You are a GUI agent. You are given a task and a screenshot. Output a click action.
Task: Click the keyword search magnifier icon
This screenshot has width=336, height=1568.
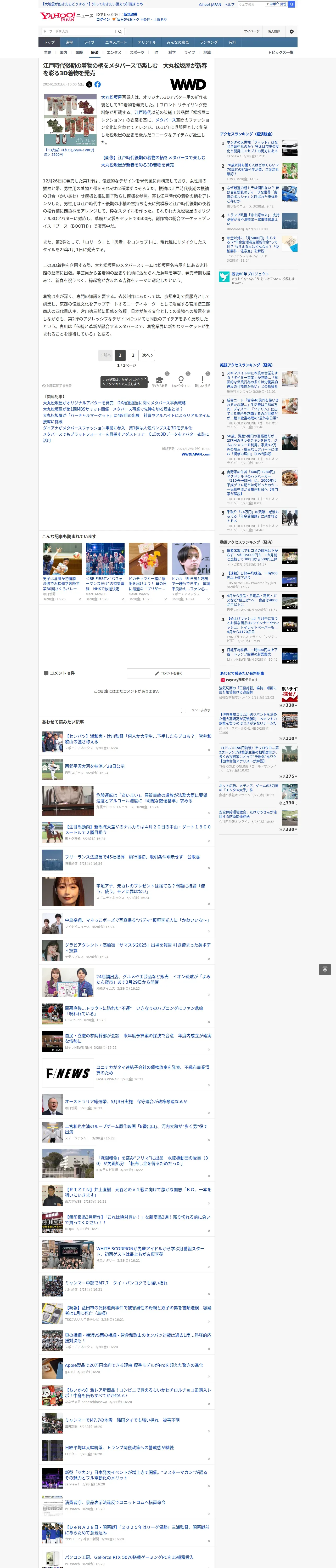pos(120,32)
